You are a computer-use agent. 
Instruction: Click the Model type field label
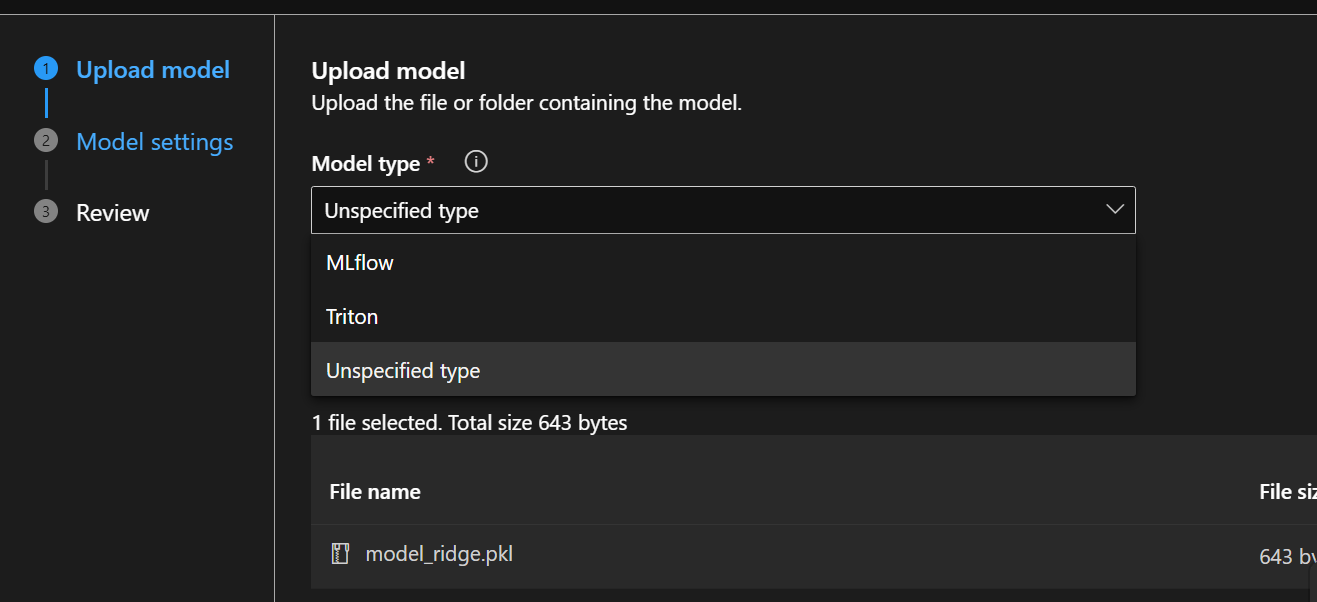tap(366, 164)
